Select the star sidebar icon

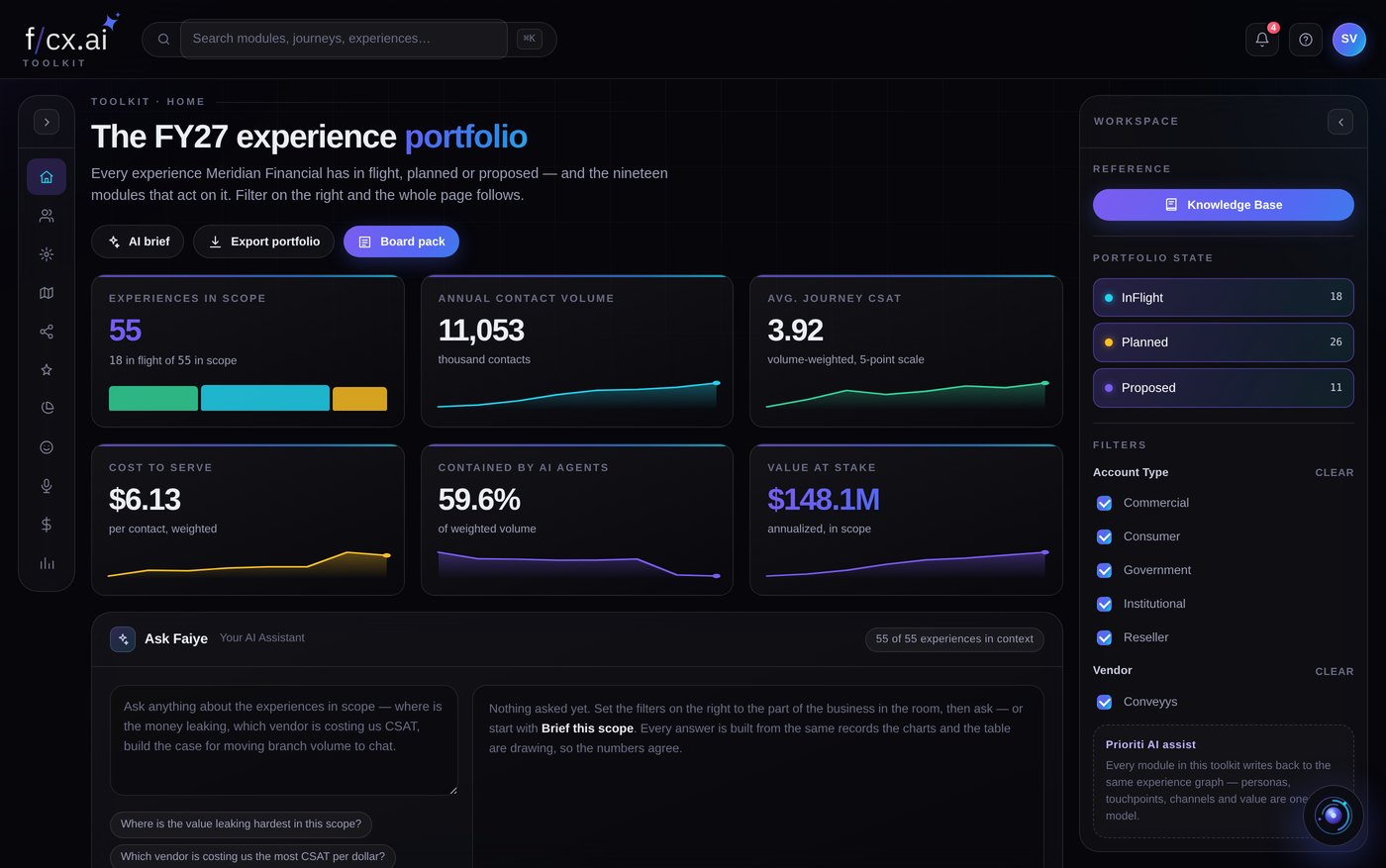click(47, 370)
